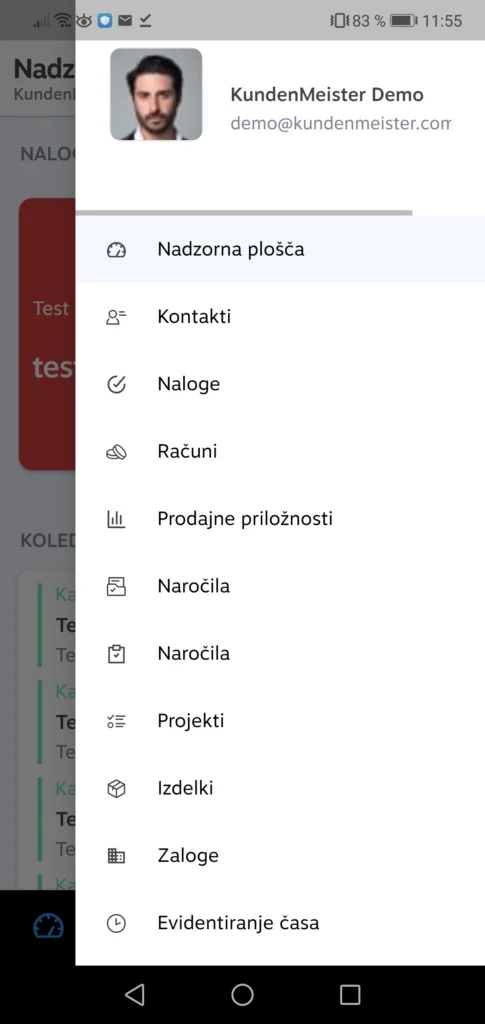Image resolution: width=485 pixels, height=1024 pixels.
Task: Tap the dashboard gauge icon in drawer
Action: coord(116,250)
